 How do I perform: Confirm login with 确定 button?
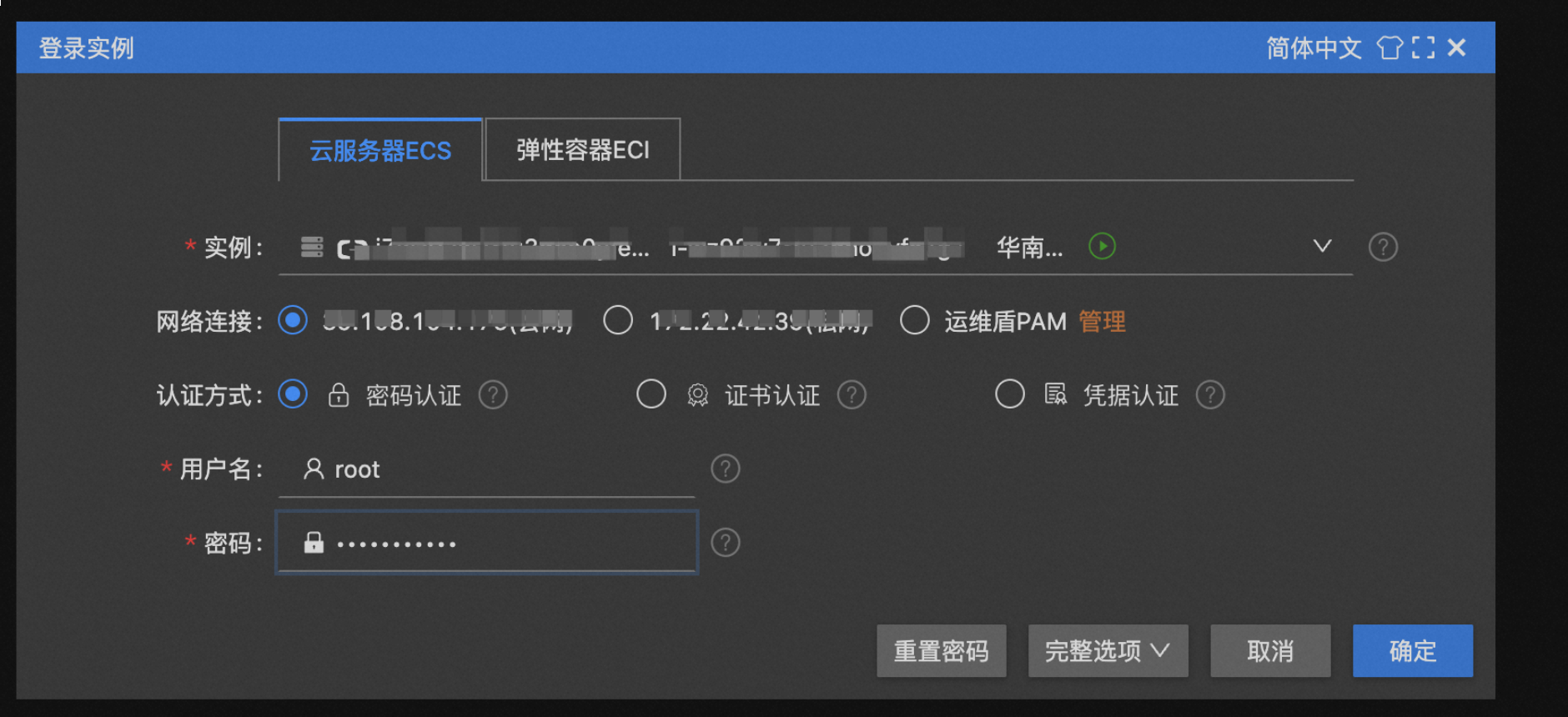(1413, 651)
